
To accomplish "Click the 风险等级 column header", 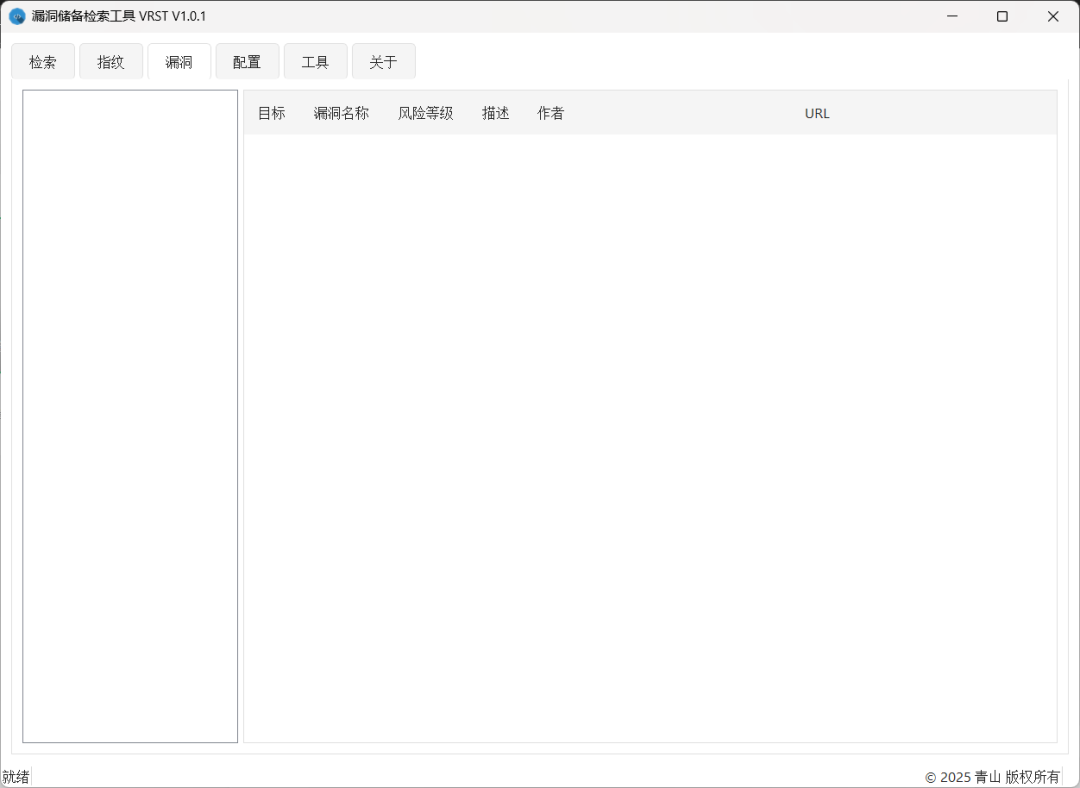I will pos(426,113).
